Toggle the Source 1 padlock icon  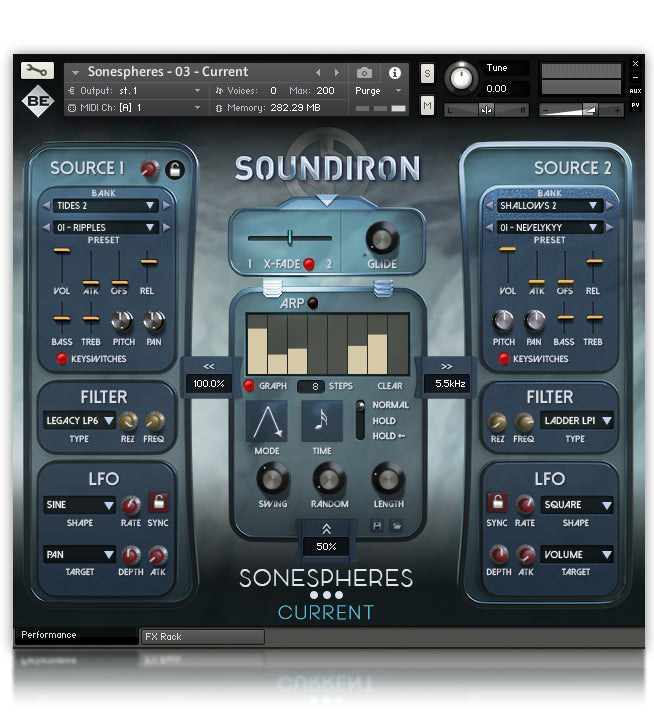(x=175, y=170)
